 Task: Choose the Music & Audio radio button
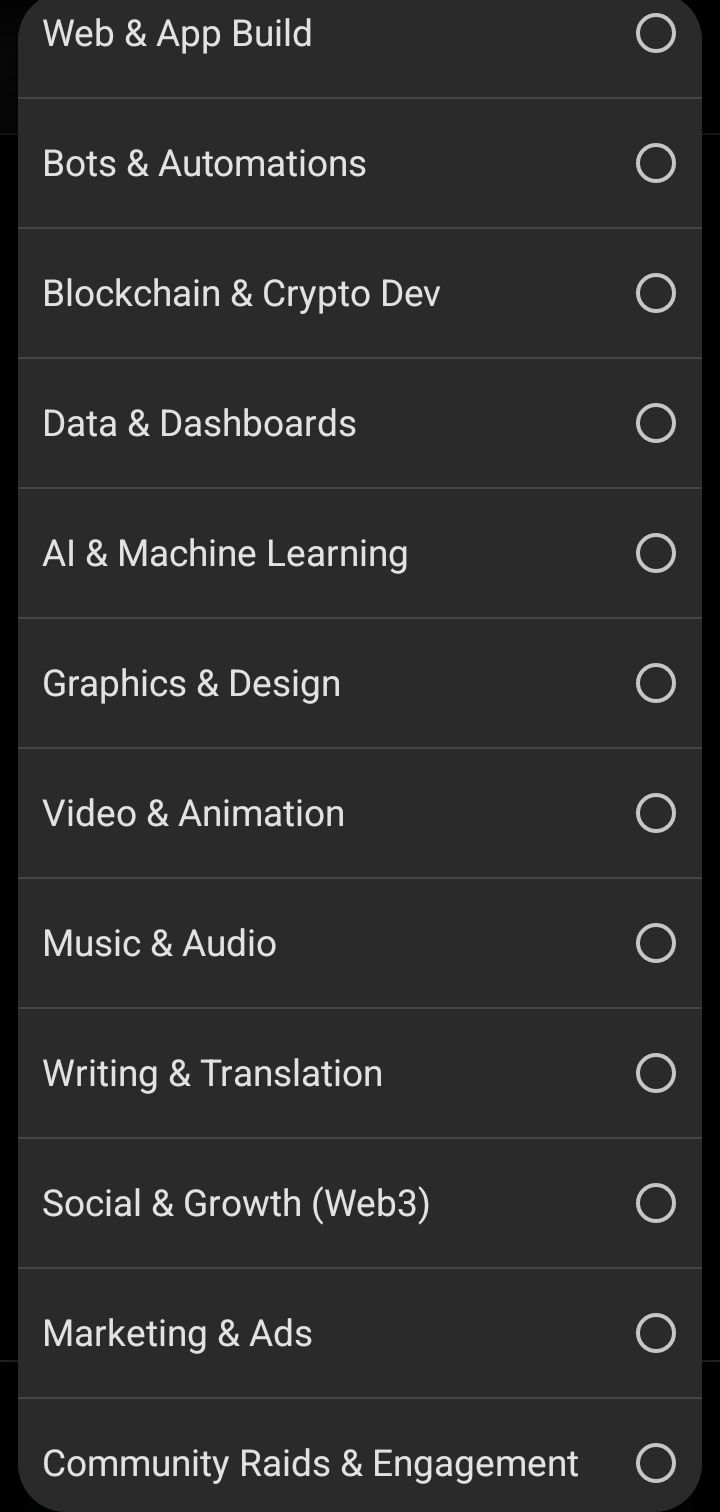point(656,943)
